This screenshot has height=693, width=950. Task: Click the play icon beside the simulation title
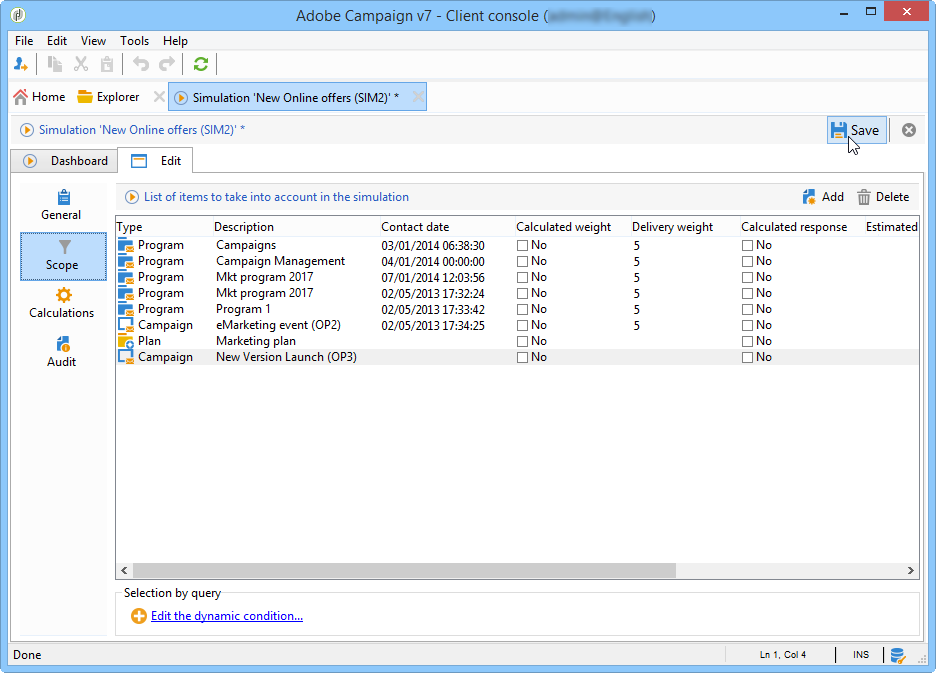27,130
